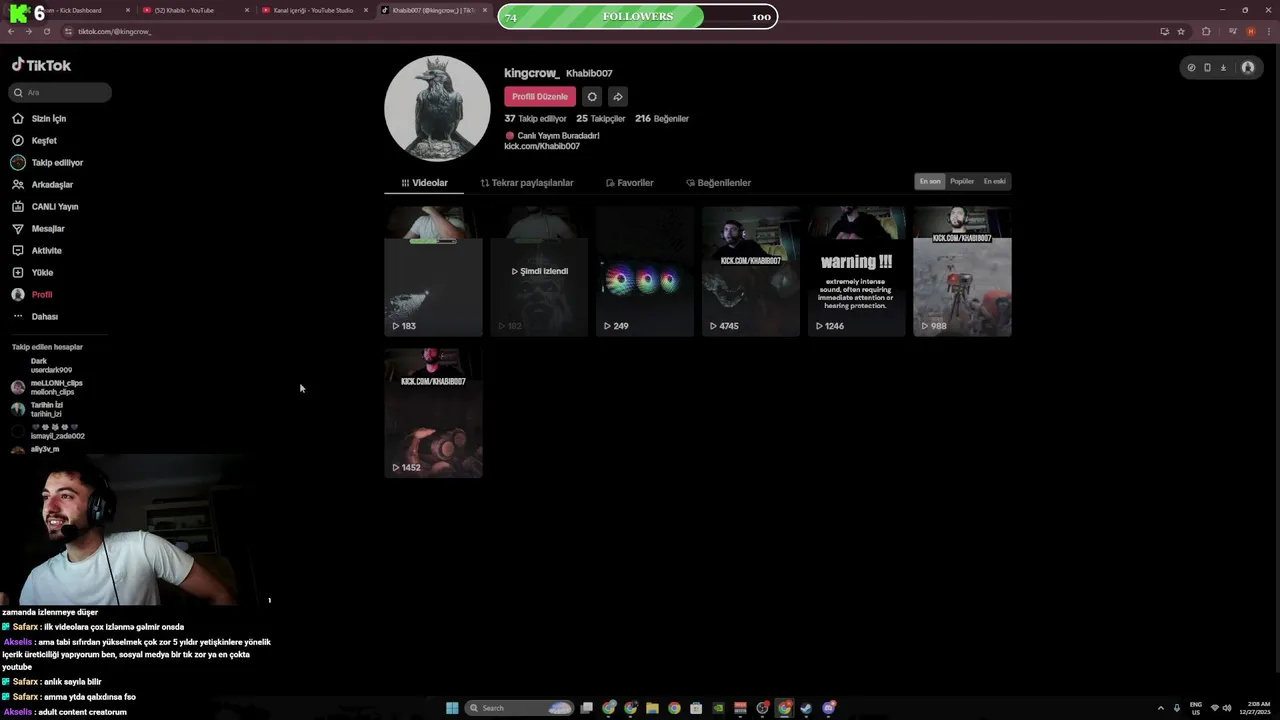Image resolution: width=1280 pixels, height=720 pixels.
Task: Open the kick.com/Khabib007 bio link
Action: (x=542, y=147)
